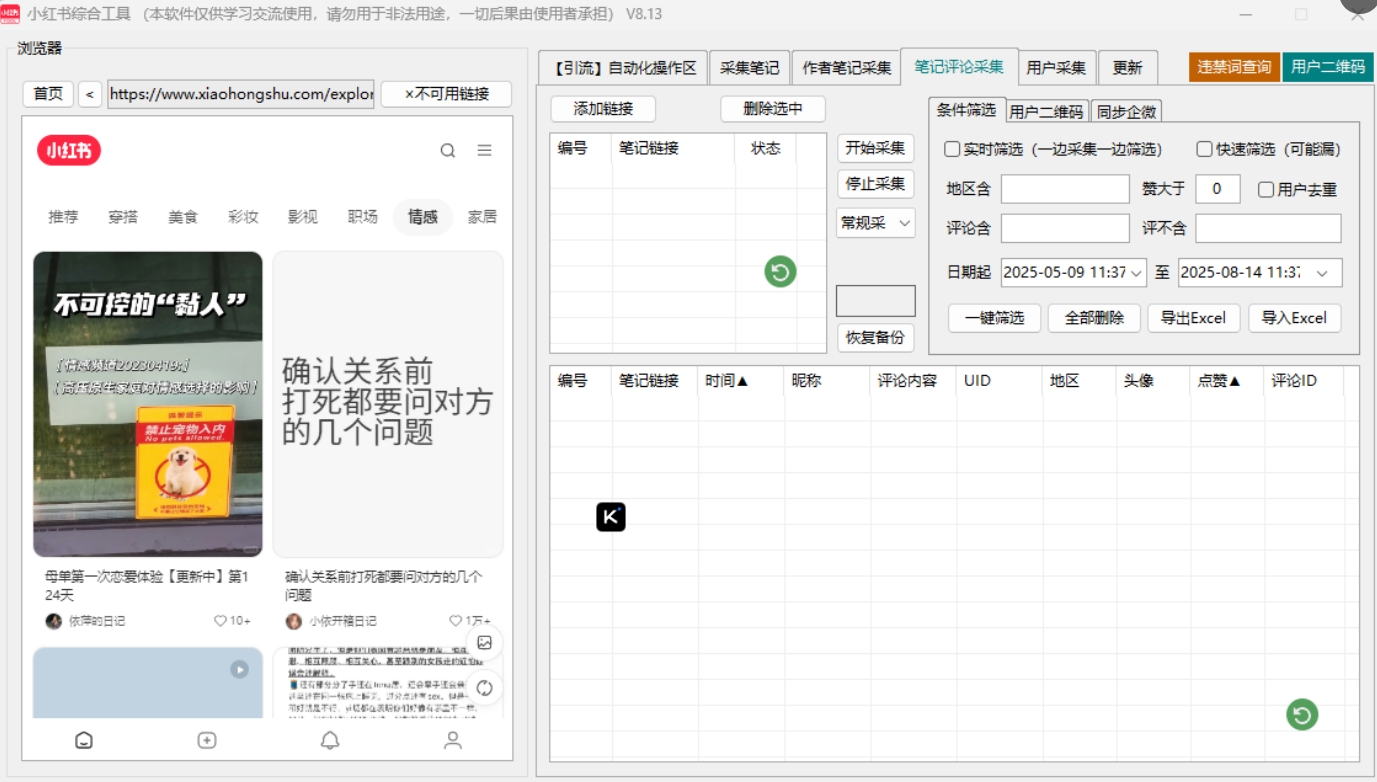Open the hamburger menu in Xiaohongshu header

pyautogui.click(x=484, y=151)
